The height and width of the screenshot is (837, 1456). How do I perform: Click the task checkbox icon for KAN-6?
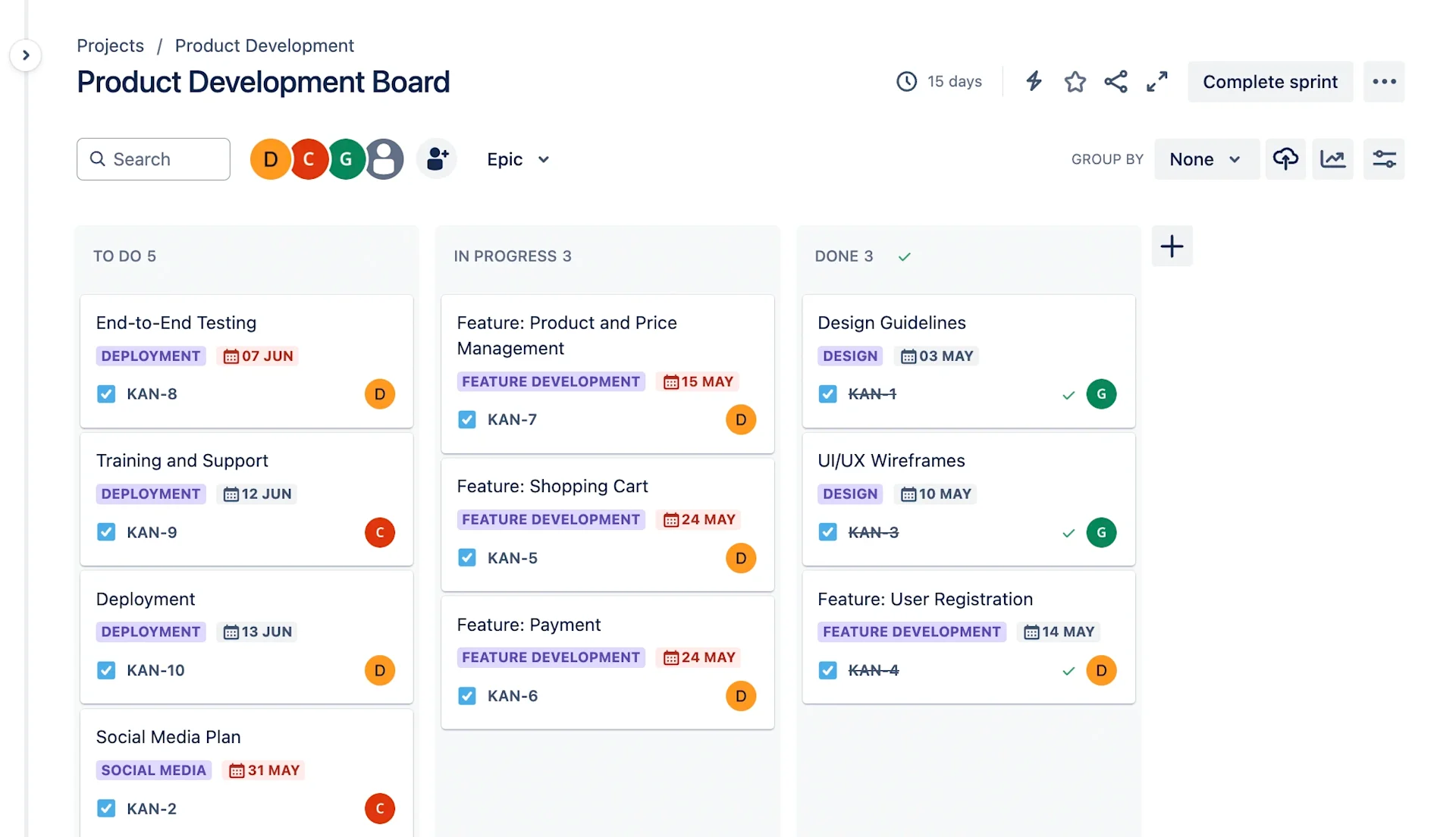point(467,696)
